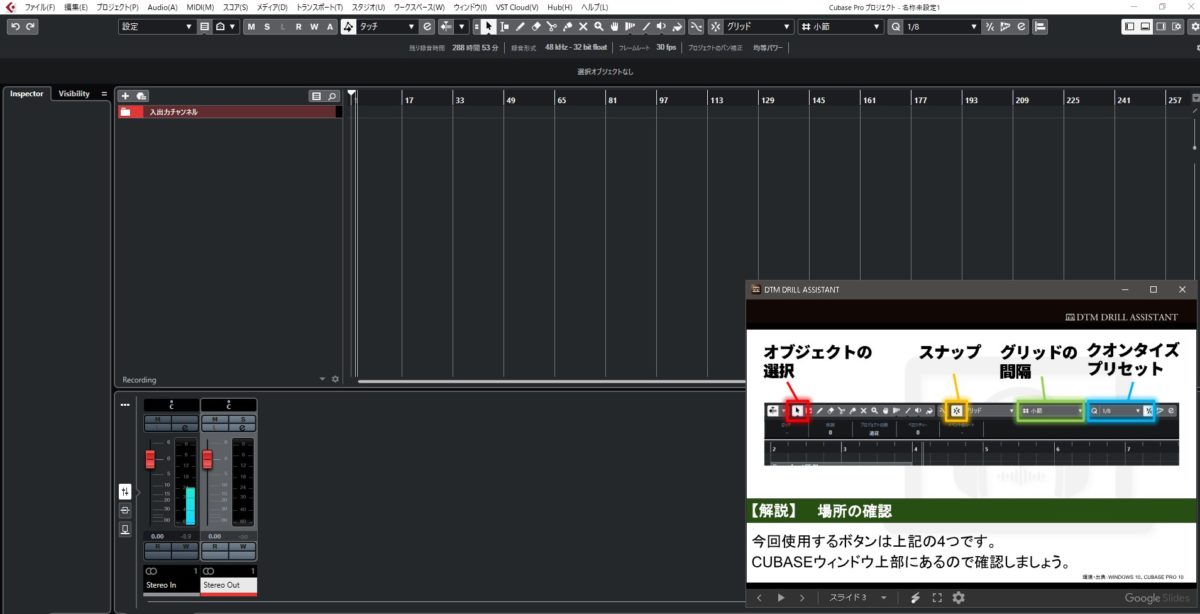Open the プロジェクト(P) menu
The width and height of the screenshot is (1200, 614).
118,7
